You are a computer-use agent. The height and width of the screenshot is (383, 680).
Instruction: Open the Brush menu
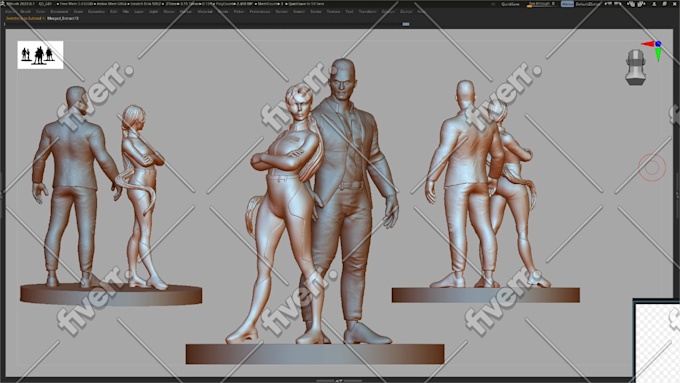26,12
